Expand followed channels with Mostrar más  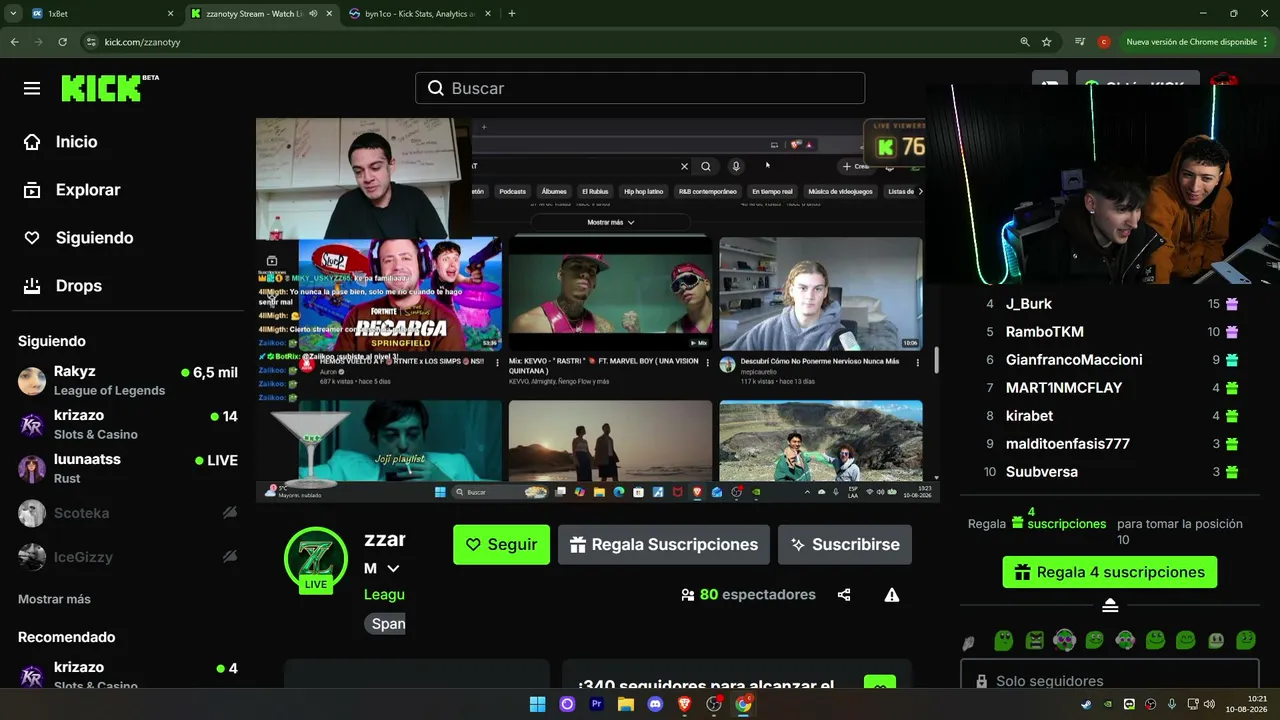[54, 599]
